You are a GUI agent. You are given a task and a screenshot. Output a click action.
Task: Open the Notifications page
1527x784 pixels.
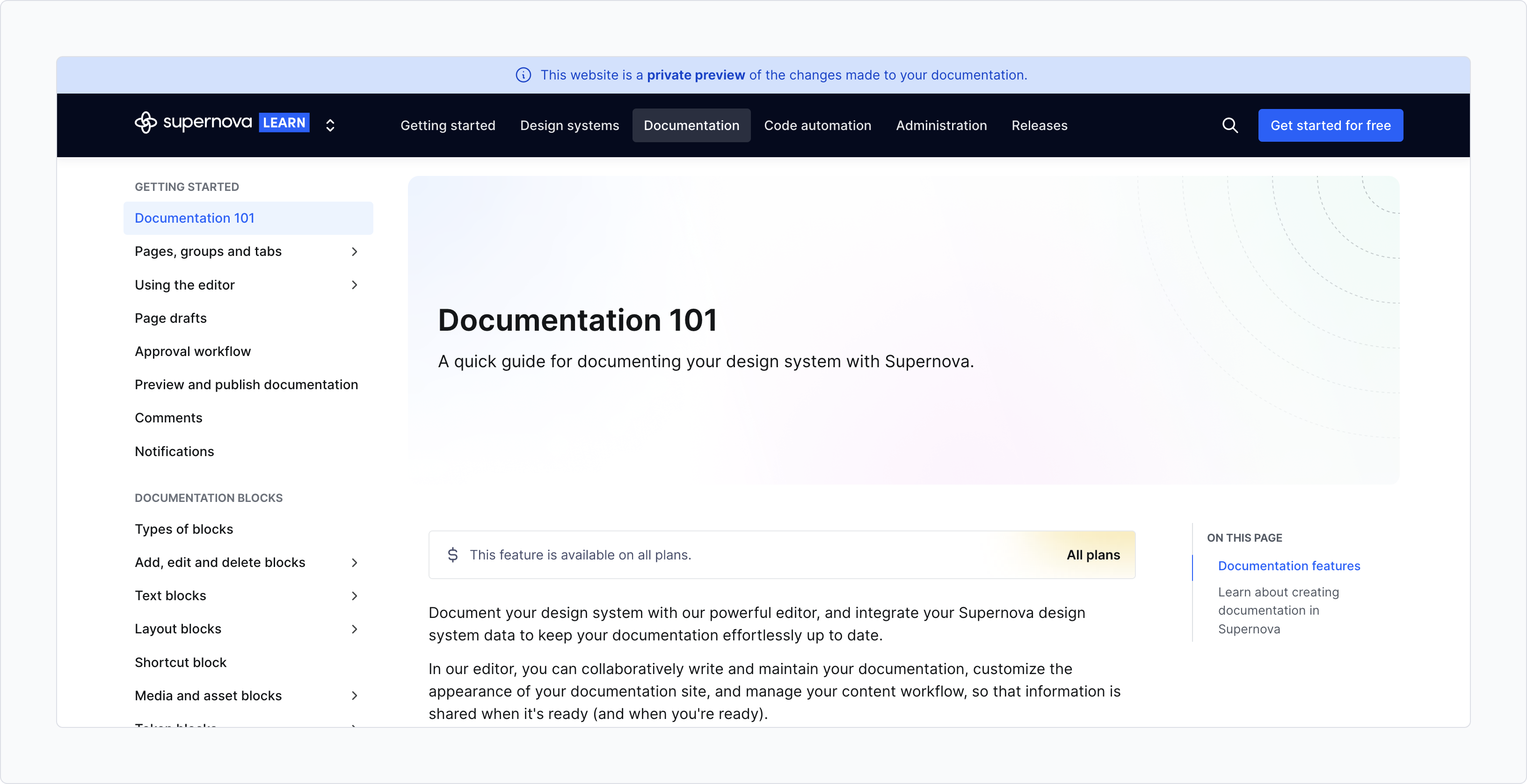(x=174, y=451)
